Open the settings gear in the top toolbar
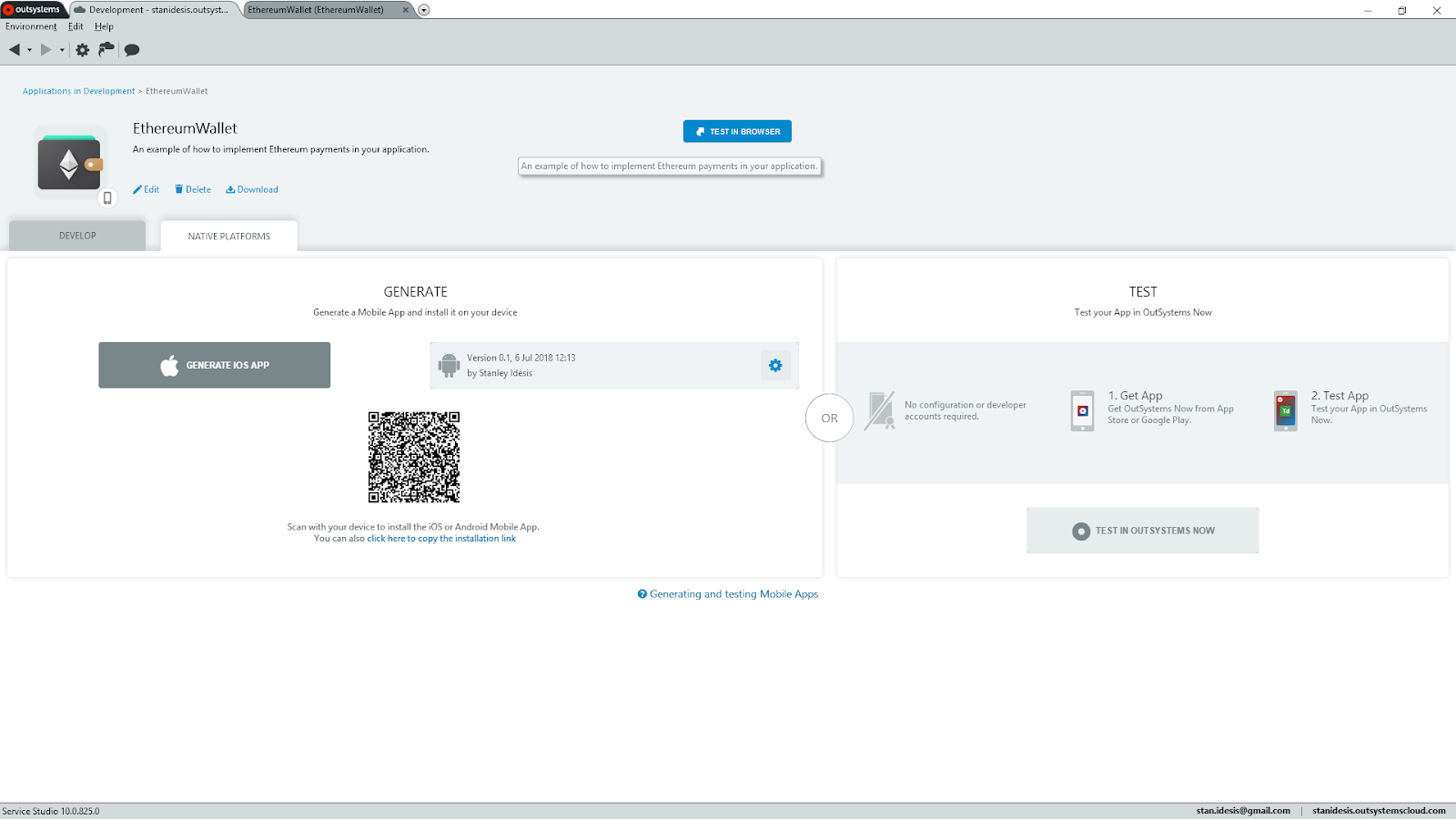1456x819 pixels. click(x=82, y=50)
